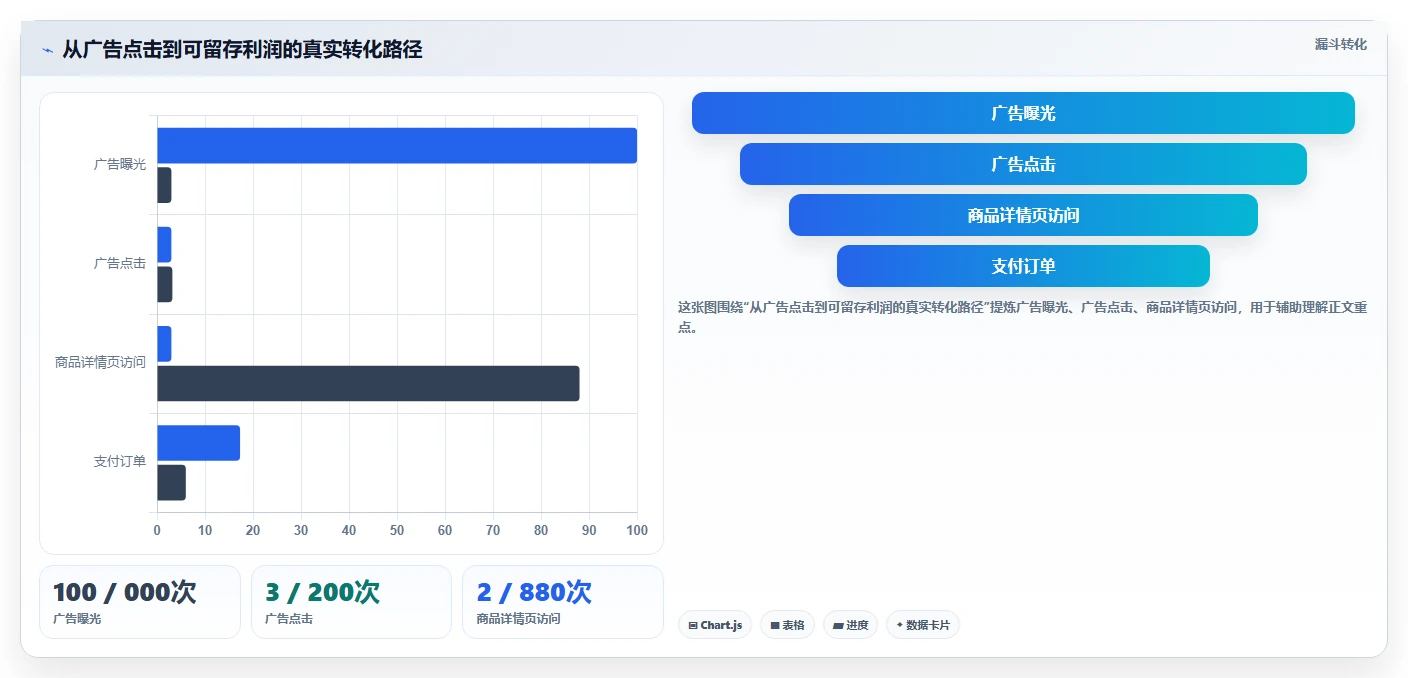Click the 数据卡片 tag chip
This screenshot has width=1408, height=678.
[923, 625]
